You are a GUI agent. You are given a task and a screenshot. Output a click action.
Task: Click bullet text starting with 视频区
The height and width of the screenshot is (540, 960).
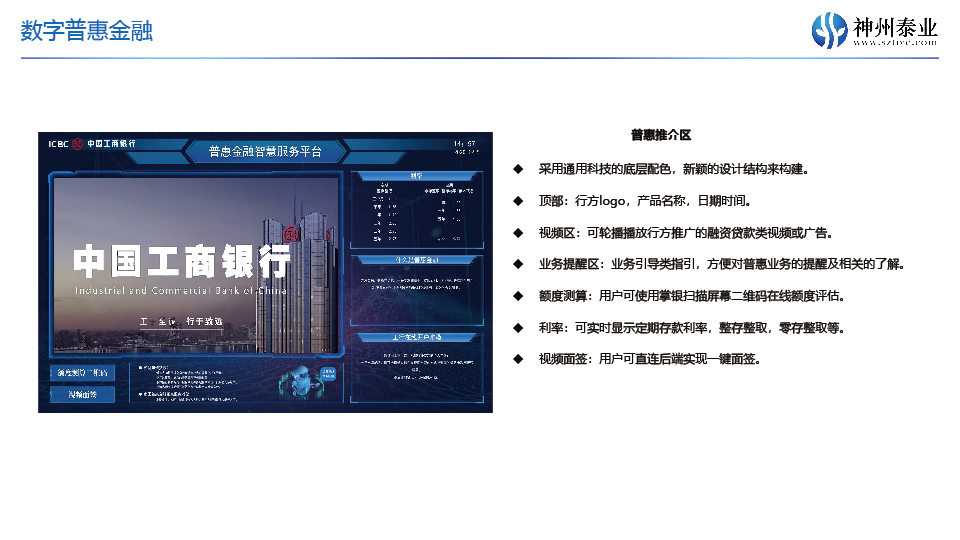click(x=686, y=233)
